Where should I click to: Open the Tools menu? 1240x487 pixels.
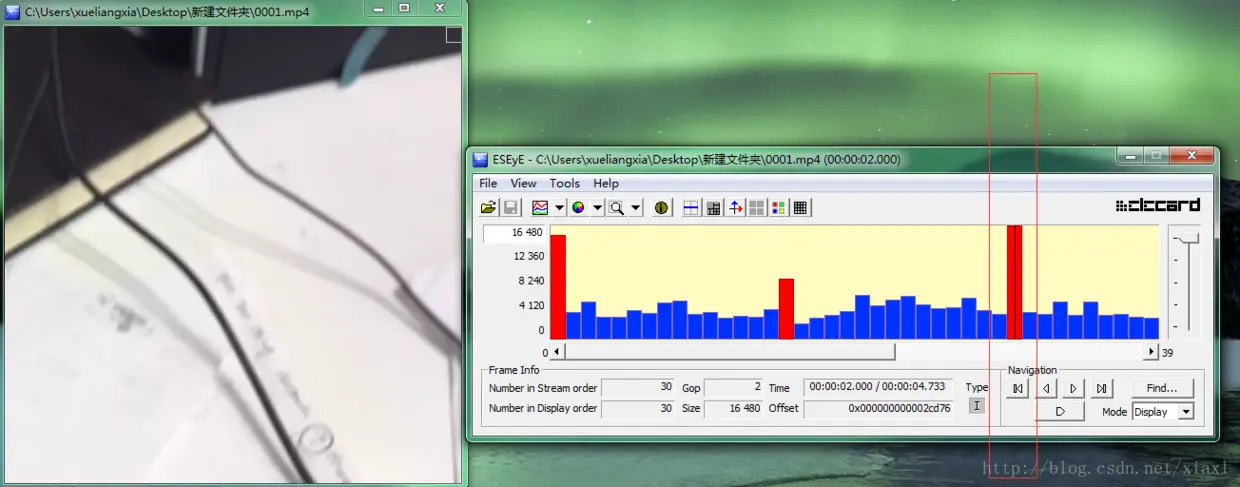[565, 183]
